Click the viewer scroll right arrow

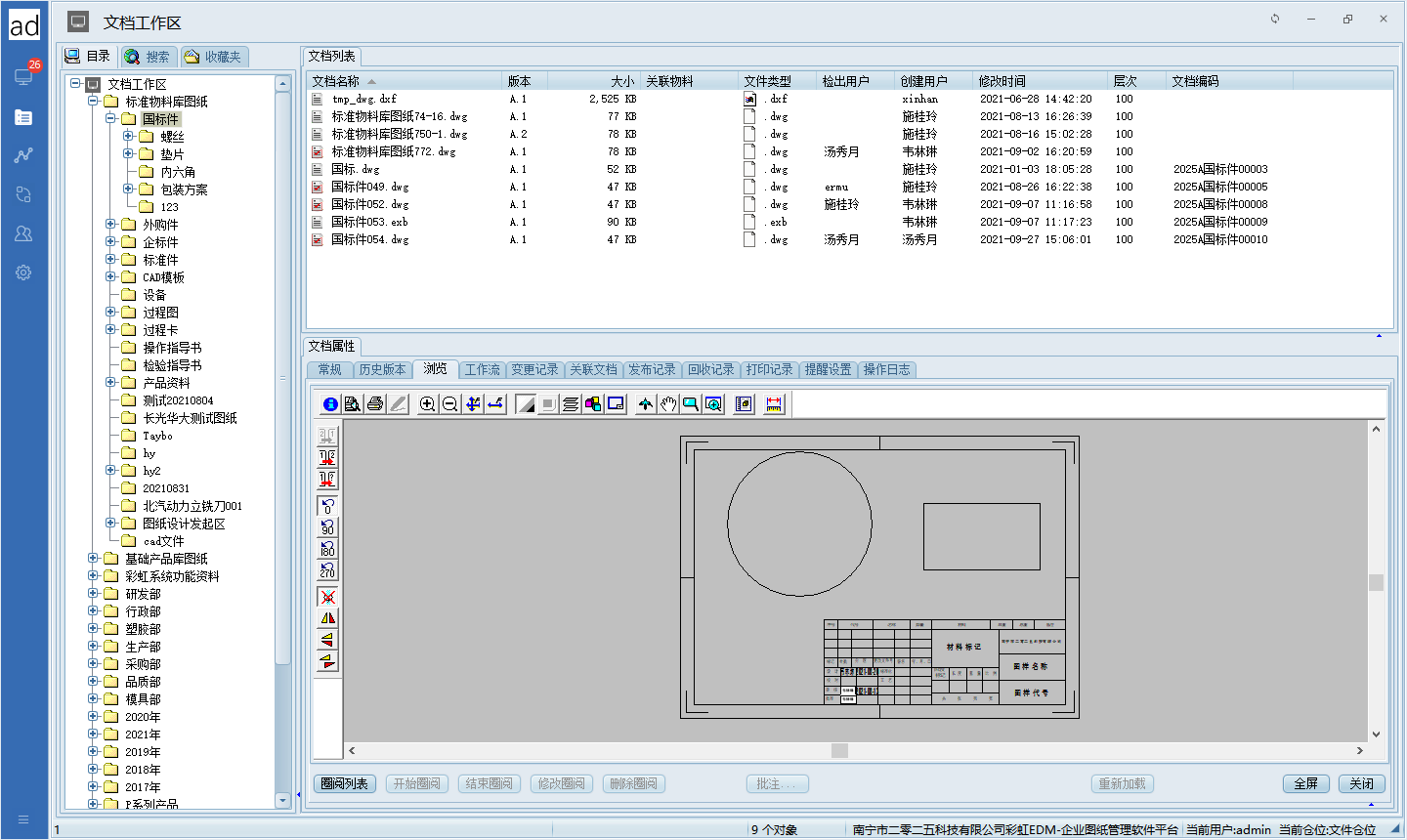point(1359,750)
